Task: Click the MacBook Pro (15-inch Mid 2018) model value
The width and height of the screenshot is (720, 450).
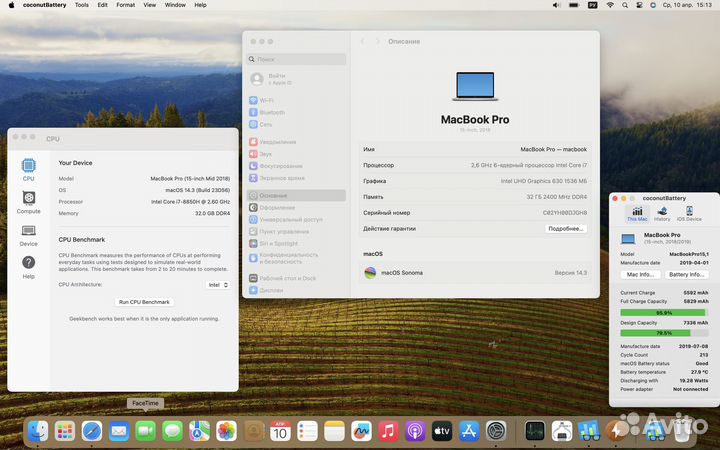Action: click(190, 179)
